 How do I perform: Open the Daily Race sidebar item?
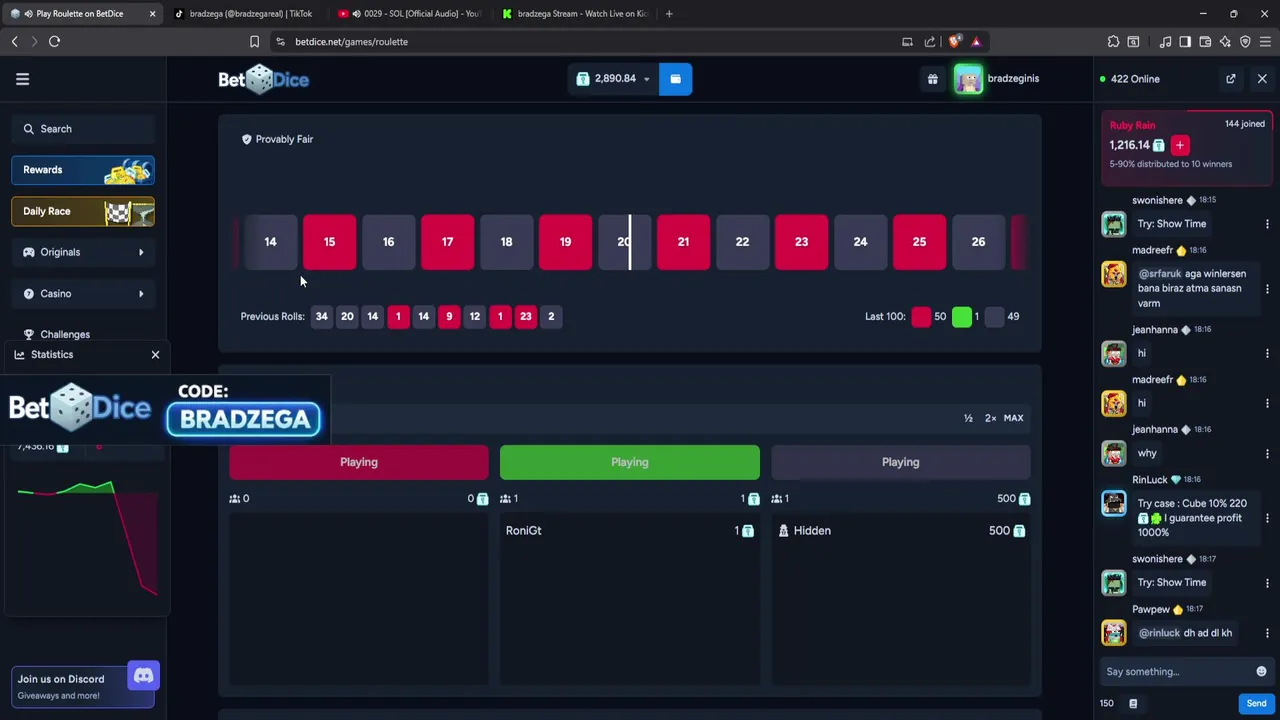coord(83,211)
